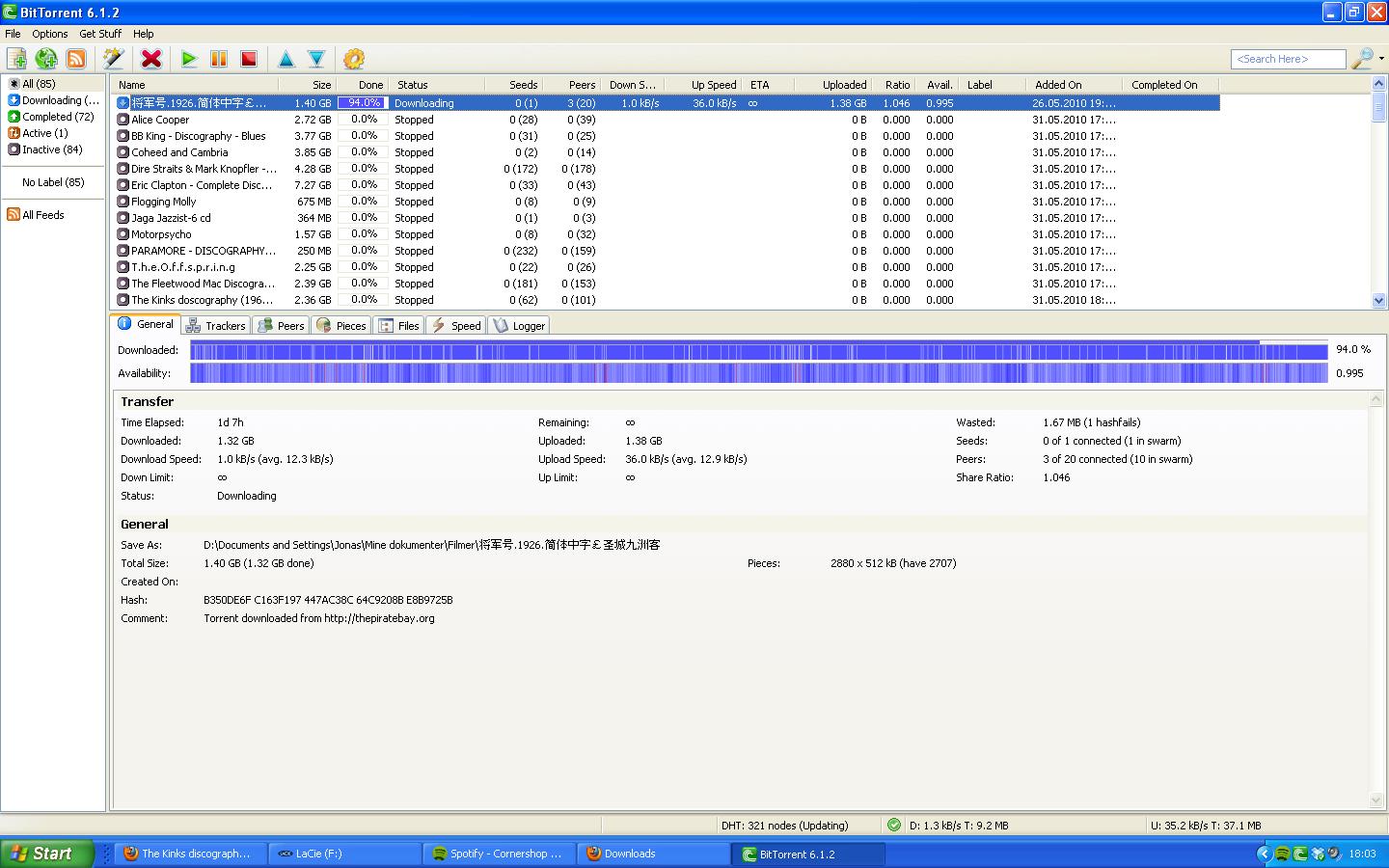Switch to the Trackers tab
1389x868 pixels.
click(x=216, y=326)
